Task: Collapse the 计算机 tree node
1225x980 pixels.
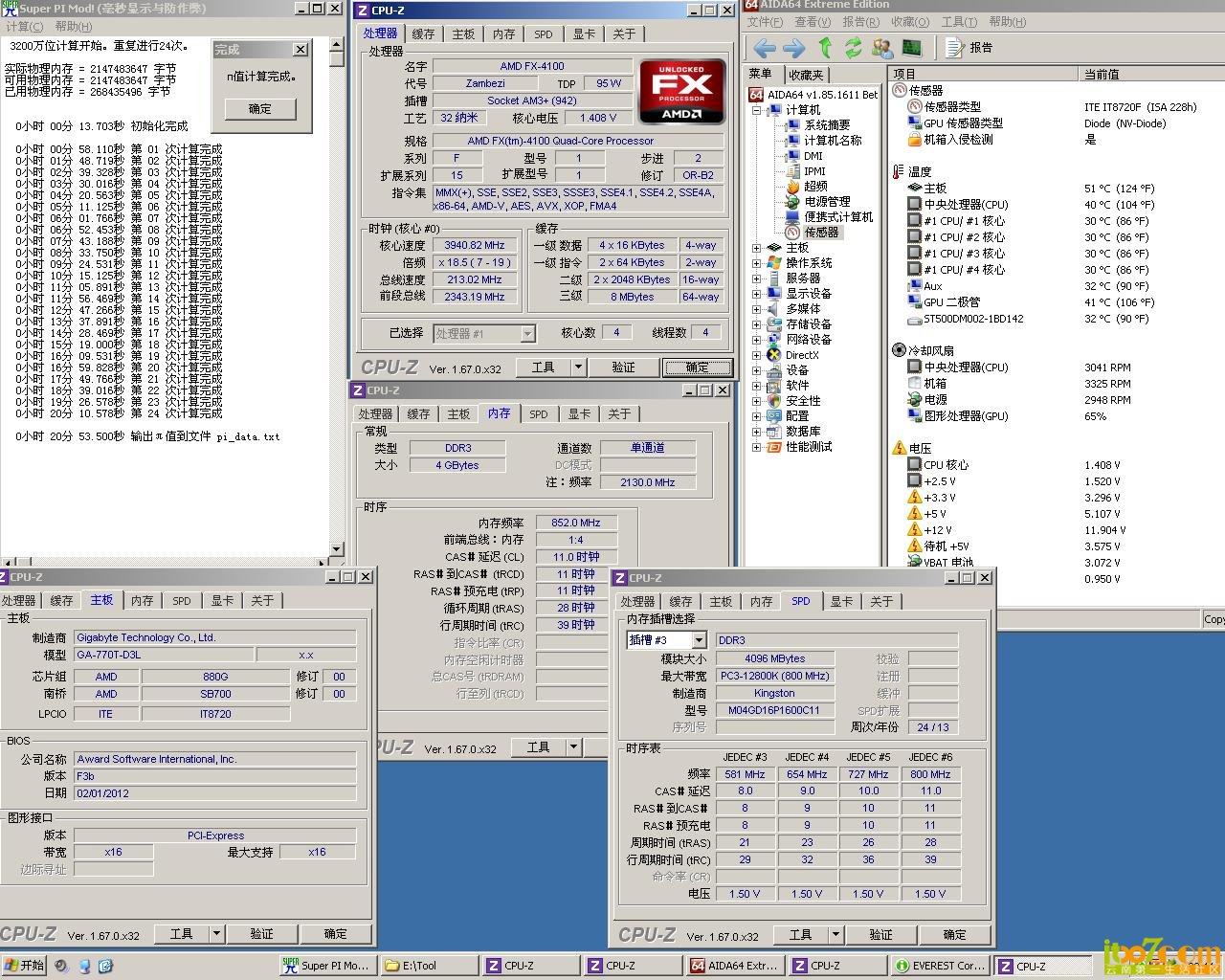Action: [x=756, y=110]
